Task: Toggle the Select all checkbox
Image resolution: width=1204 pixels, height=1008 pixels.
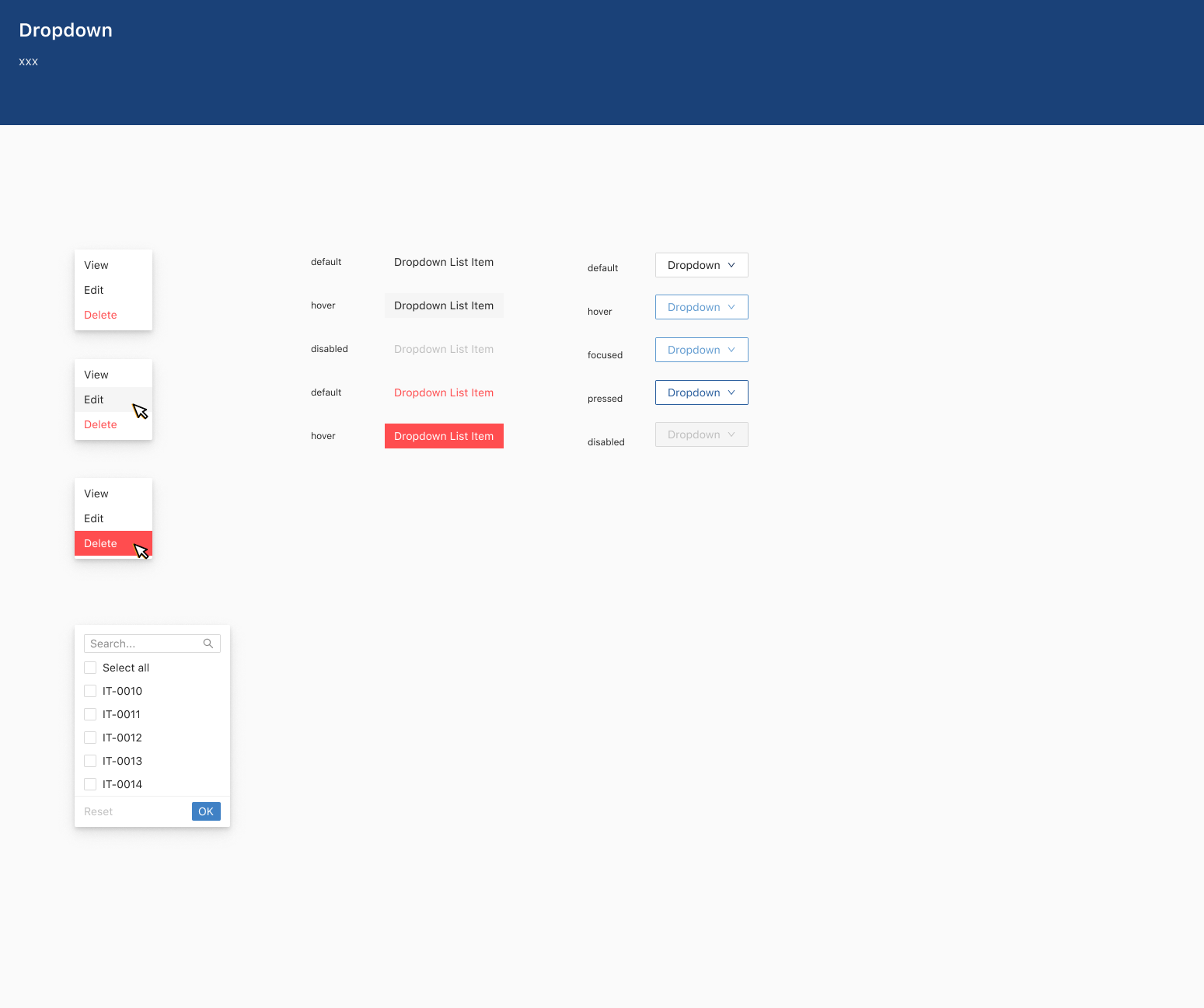Action: [x=90, y=668]
